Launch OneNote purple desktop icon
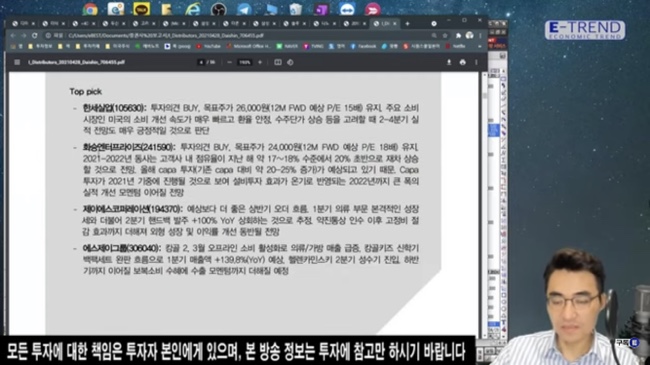Image resolution: width=650 pixels, height=365 pixels. [321, 9]
